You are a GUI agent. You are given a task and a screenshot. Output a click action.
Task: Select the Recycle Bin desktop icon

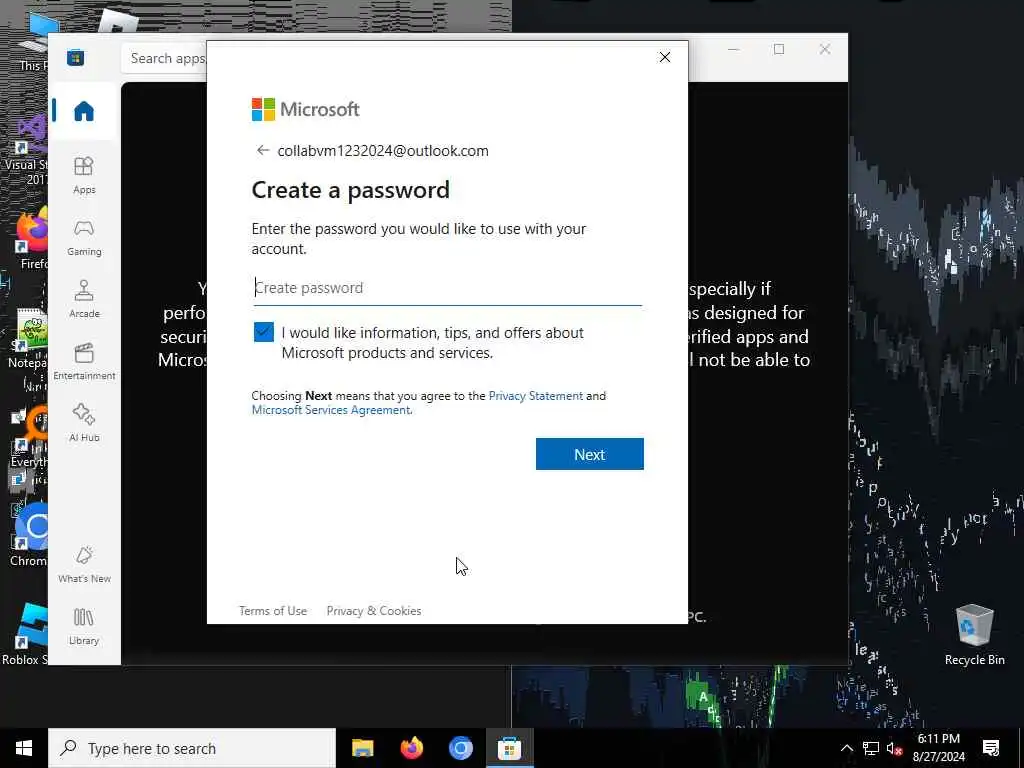(x=974, y=635)
